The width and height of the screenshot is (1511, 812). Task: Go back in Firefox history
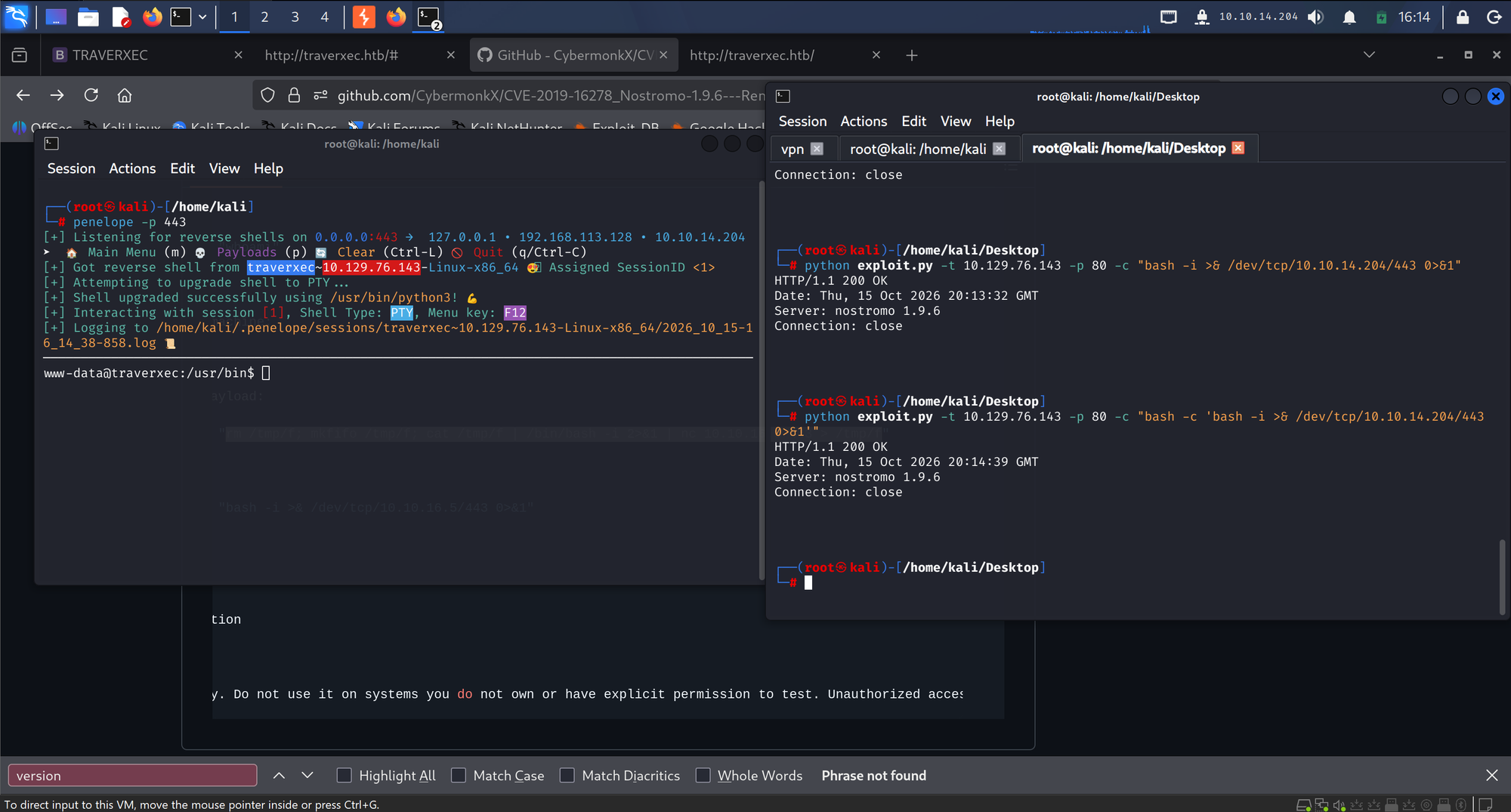click(x=23, y=95)
